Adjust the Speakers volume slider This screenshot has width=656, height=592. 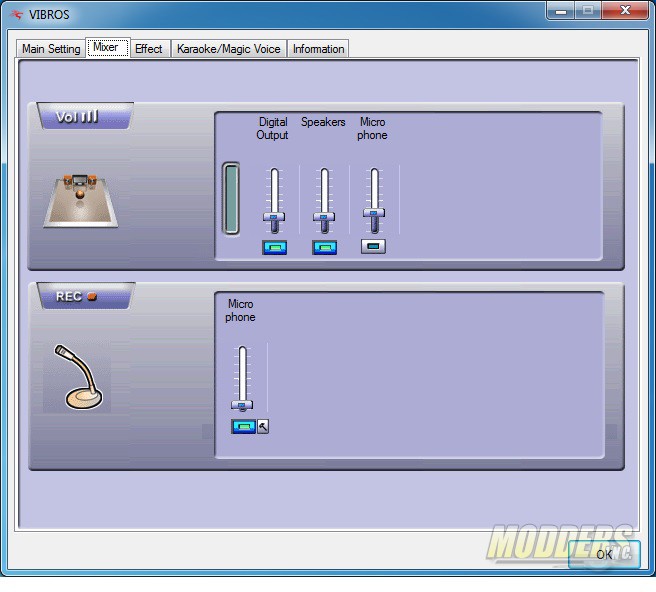(x=324, y=217)
